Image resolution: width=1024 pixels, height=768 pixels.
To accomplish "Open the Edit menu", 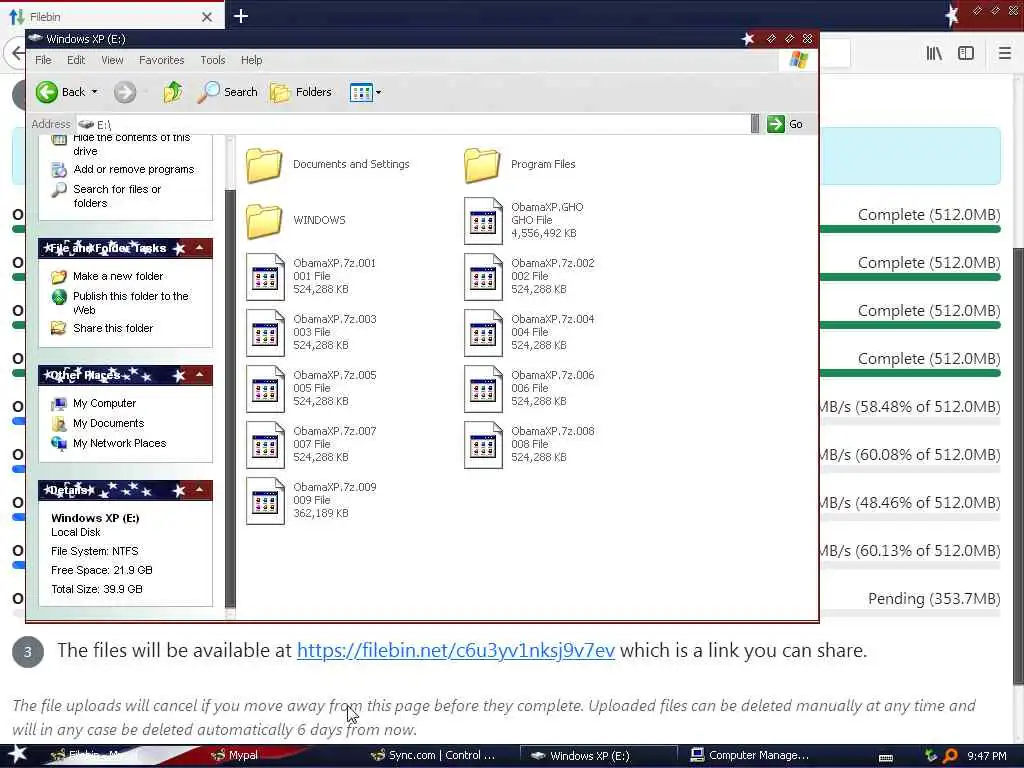I will (x=76, y=60).
